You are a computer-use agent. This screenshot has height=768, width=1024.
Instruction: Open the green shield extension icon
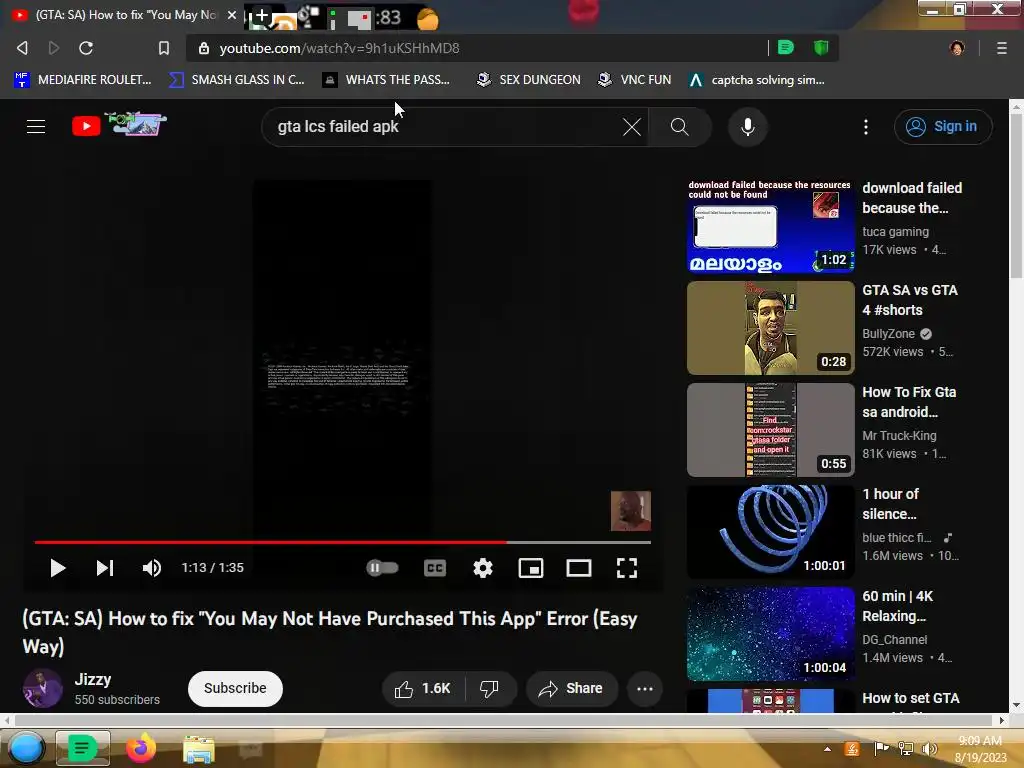821,47
